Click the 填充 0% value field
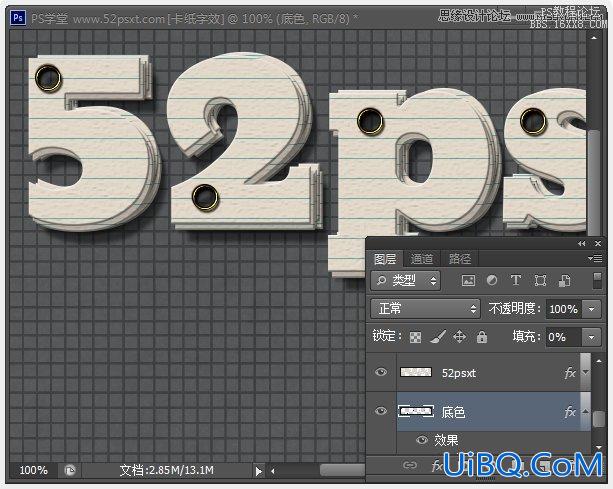613x489 pixels. [x=564, y=337]
